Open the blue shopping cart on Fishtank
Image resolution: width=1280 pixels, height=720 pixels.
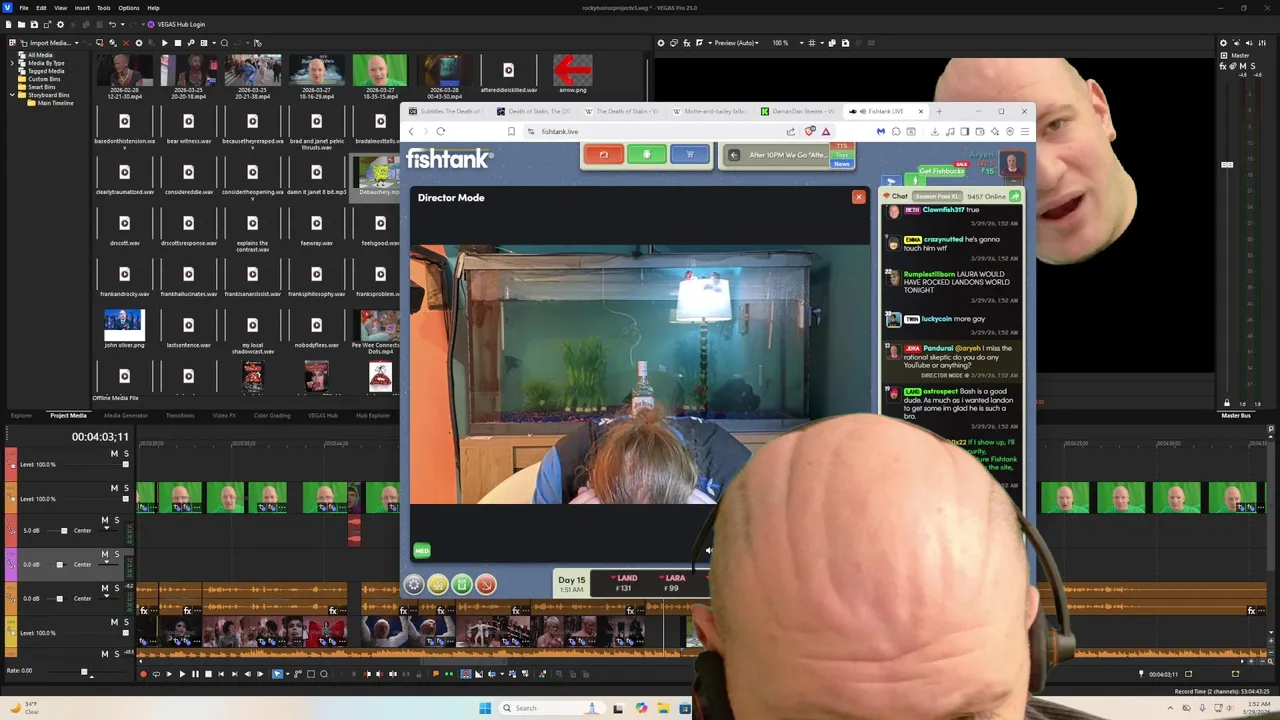(x=690, y=154)
